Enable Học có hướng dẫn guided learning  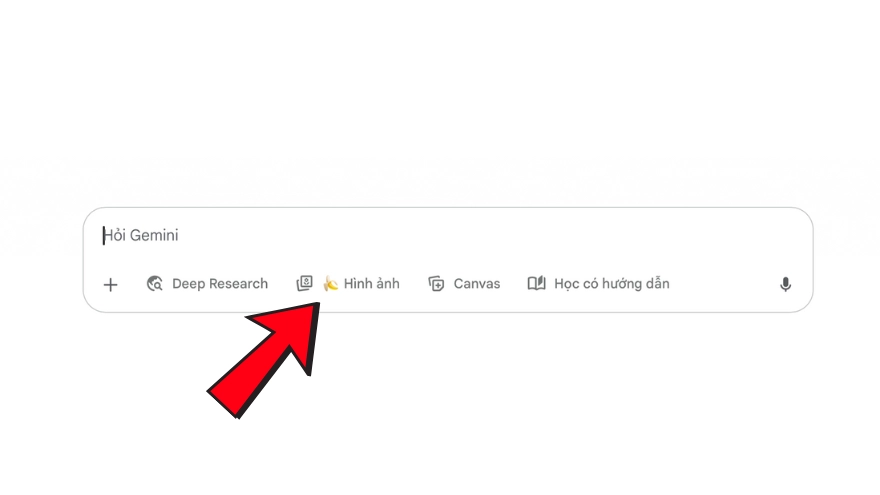[x=612, y=284]
